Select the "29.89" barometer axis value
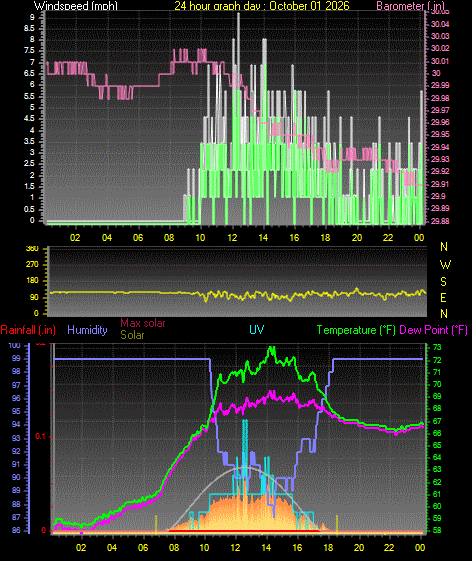The height and width of the screenshot is (561, 472). tap(440, 209)
